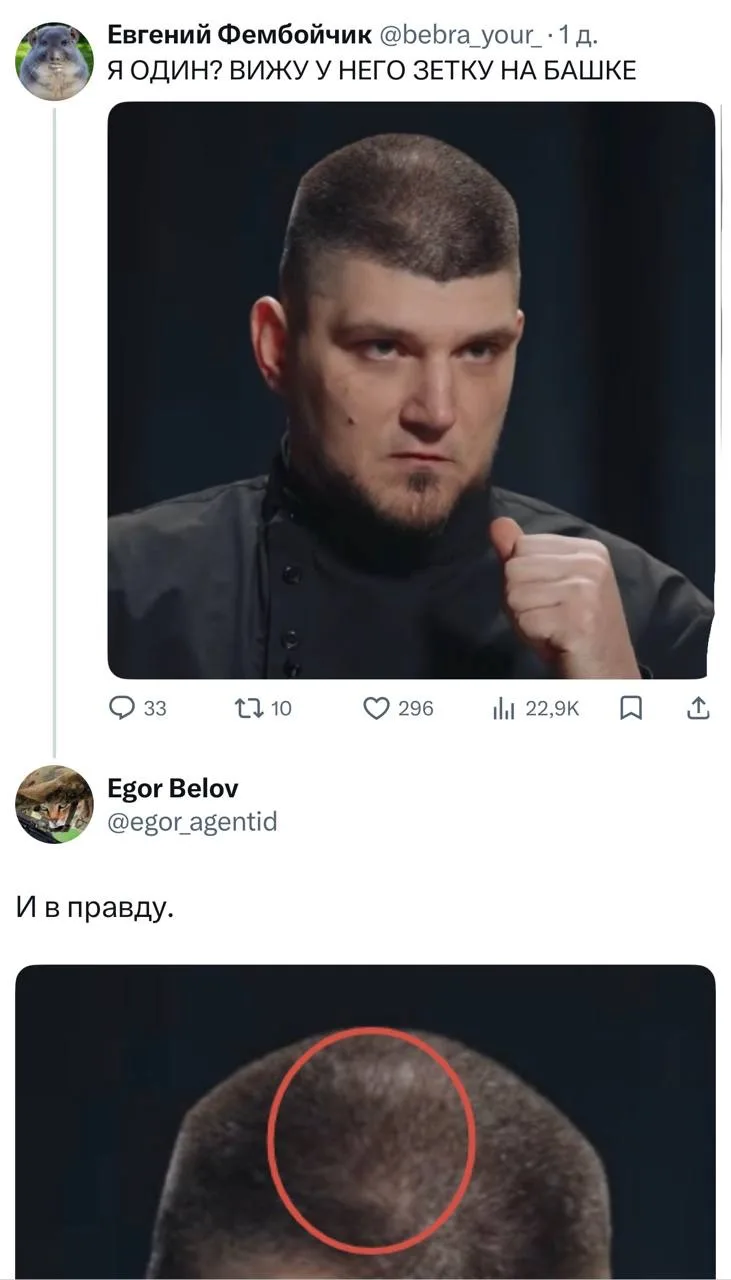Click the tweet text "Я ОДИН? ВИЖУ..."
This screenshot has height=1280, width=731.
[371, 69]
